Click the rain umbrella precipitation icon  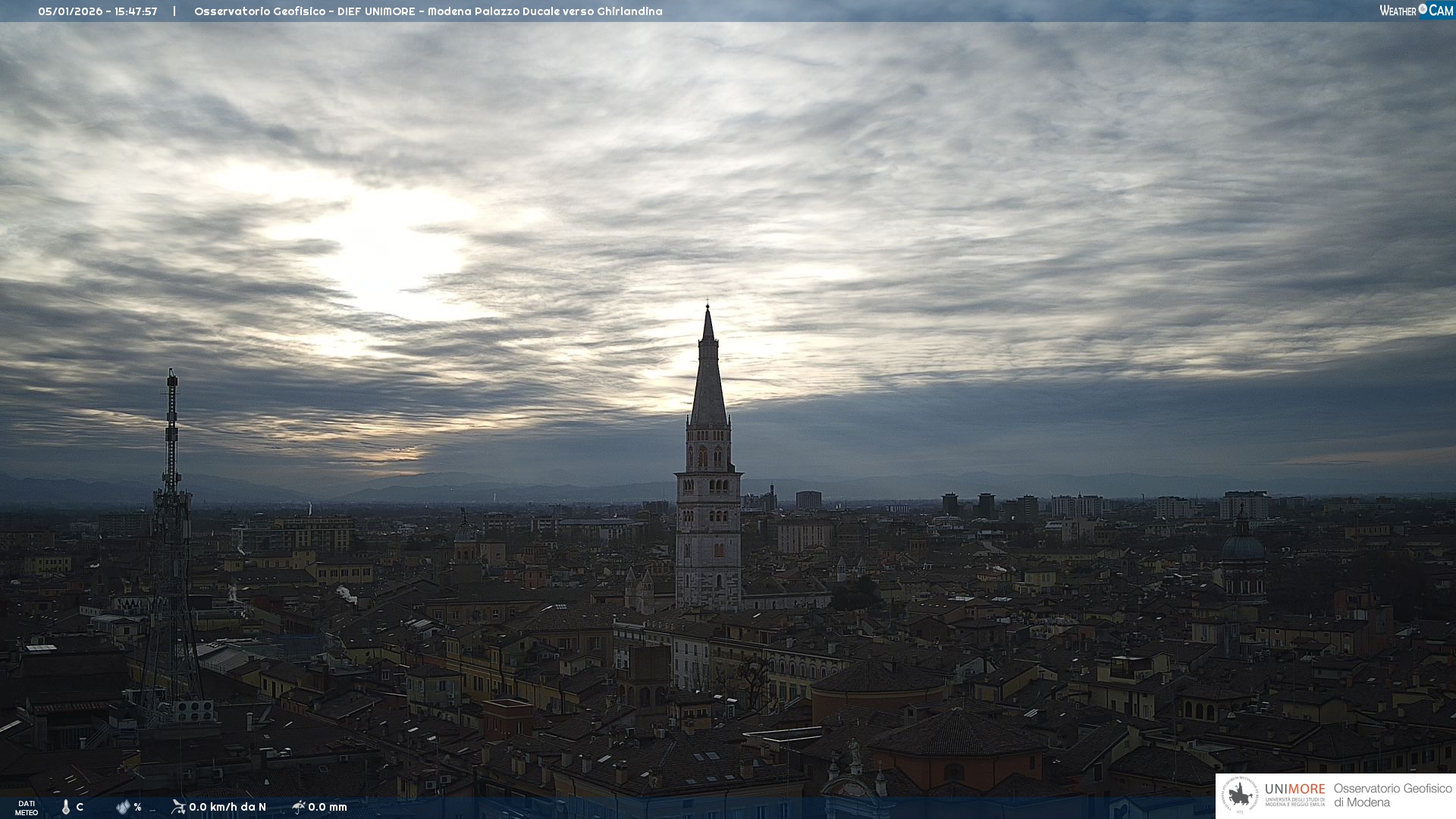coord(298,806)
